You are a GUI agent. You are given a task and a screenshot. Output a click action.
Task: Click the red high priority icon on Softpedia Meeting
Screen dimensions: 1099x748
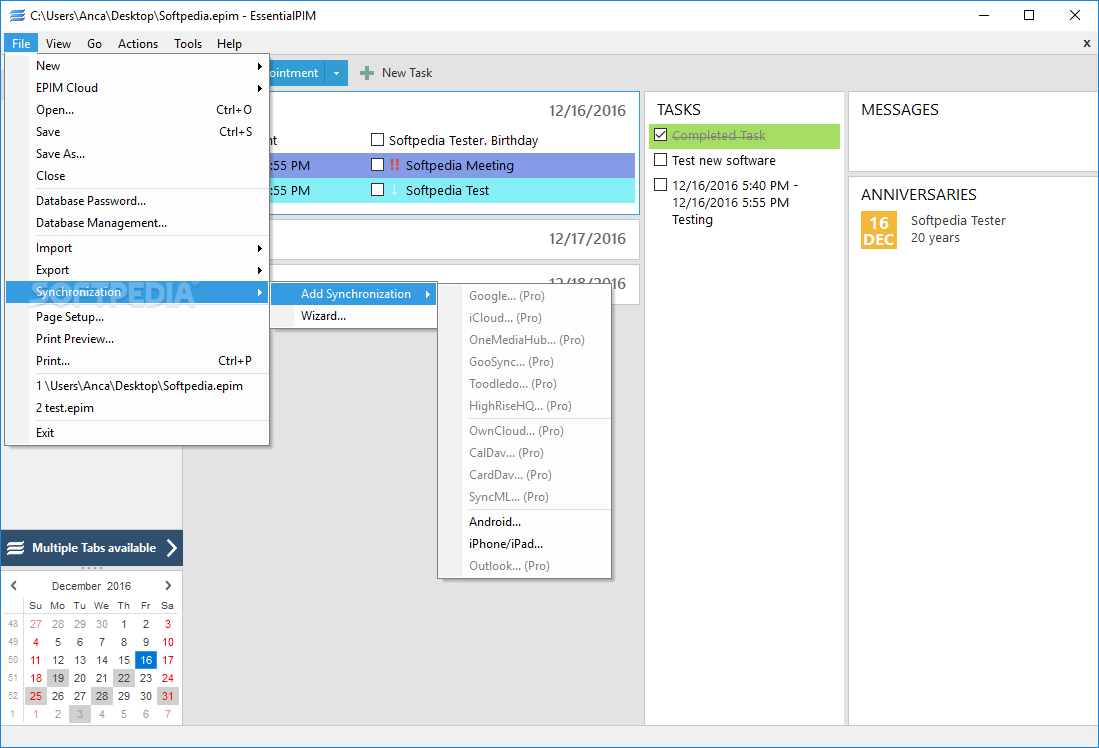(x=395, y=165)
